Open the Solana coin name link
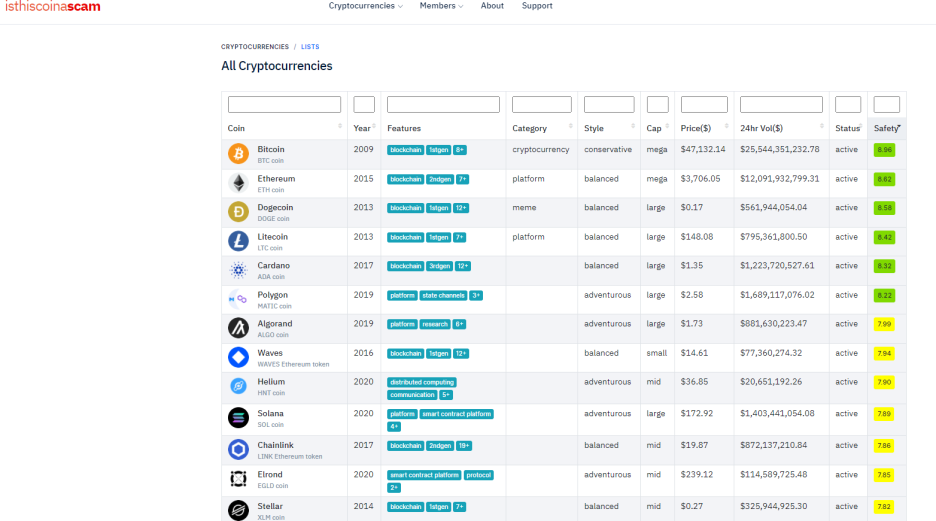Image resolution: width=936 pixels, height=521 pixels. (270, 413)
